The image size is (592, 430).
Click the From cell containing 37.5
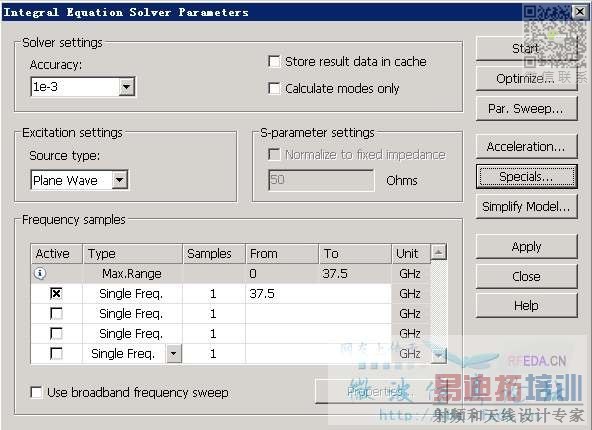(x=282, y=293)
